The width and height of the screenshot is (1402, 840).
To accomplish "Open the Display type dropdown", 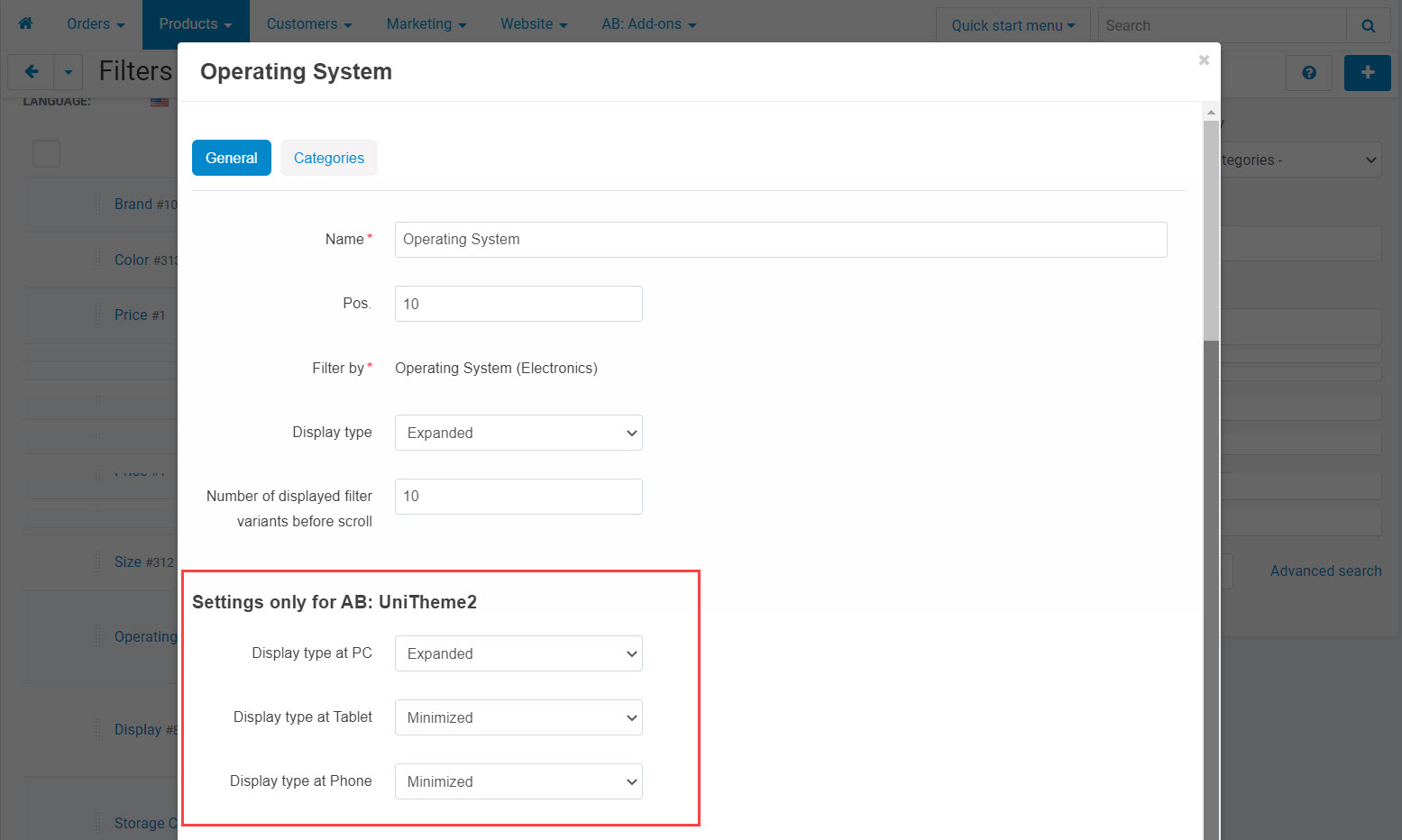I will tap(518, 433).
